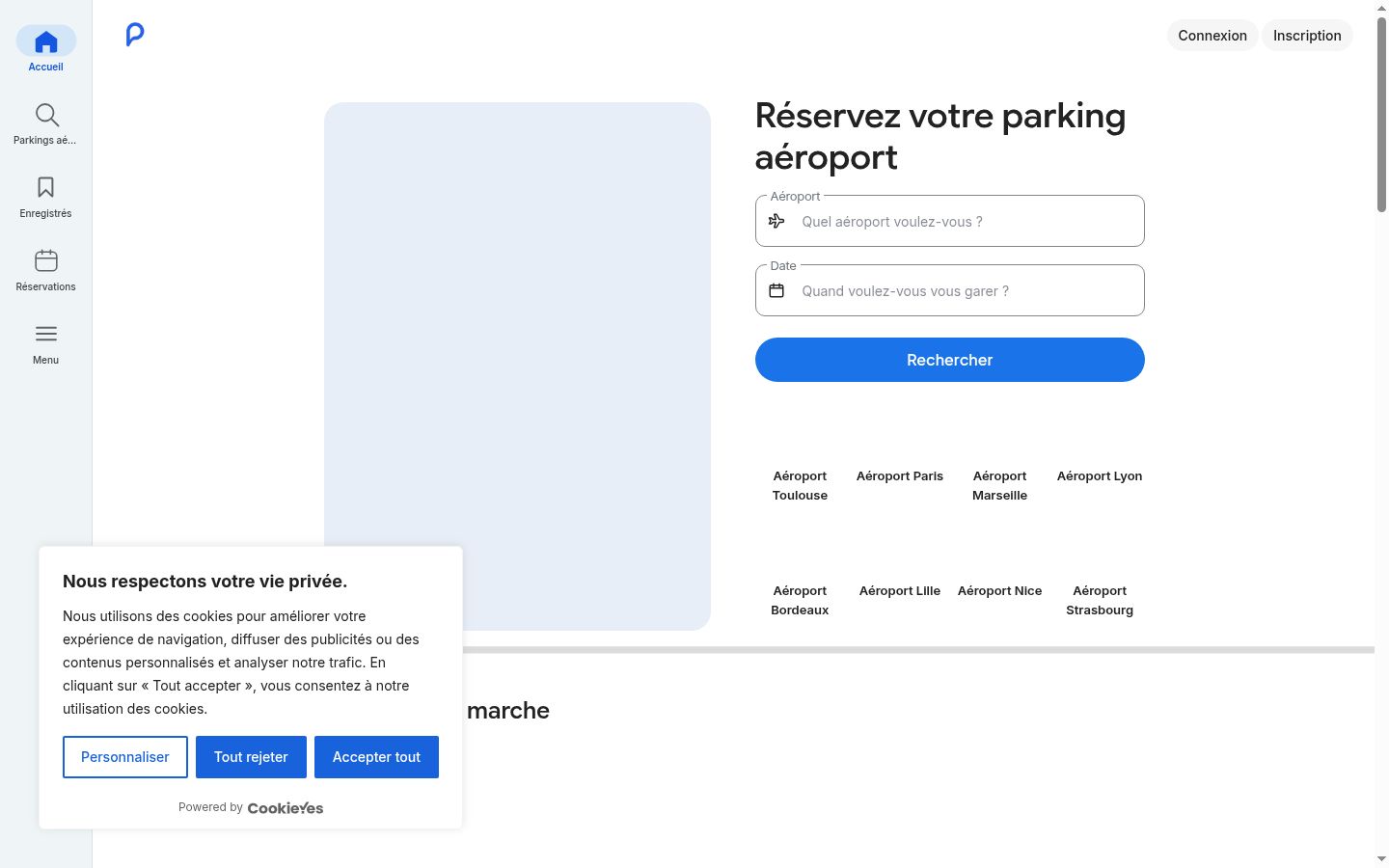The width and height of the screenshot is (1389, 868).
Task: Click the Inscription button
Action: tap(1307, 36)
